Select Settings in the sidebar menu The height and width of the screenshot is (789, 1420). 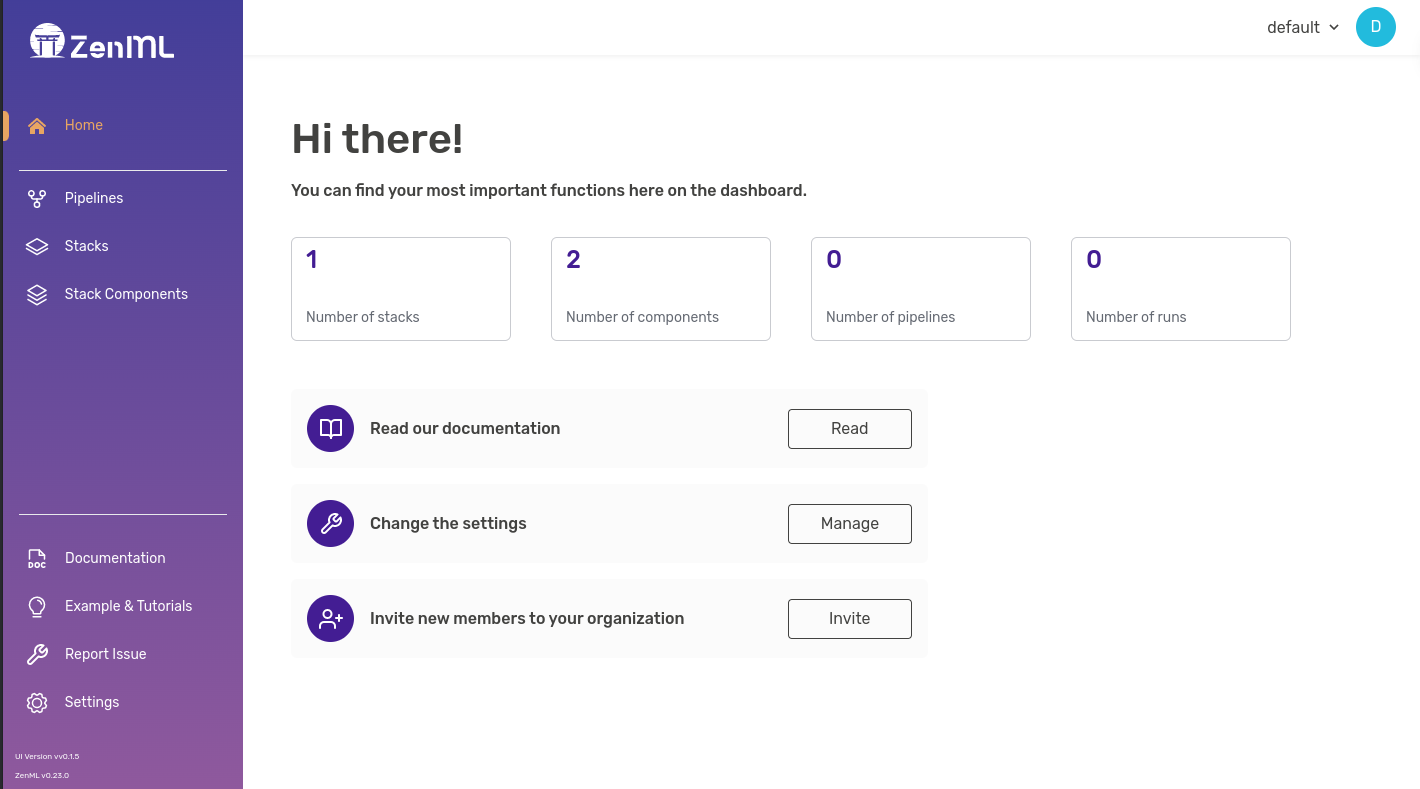(91, 702)
